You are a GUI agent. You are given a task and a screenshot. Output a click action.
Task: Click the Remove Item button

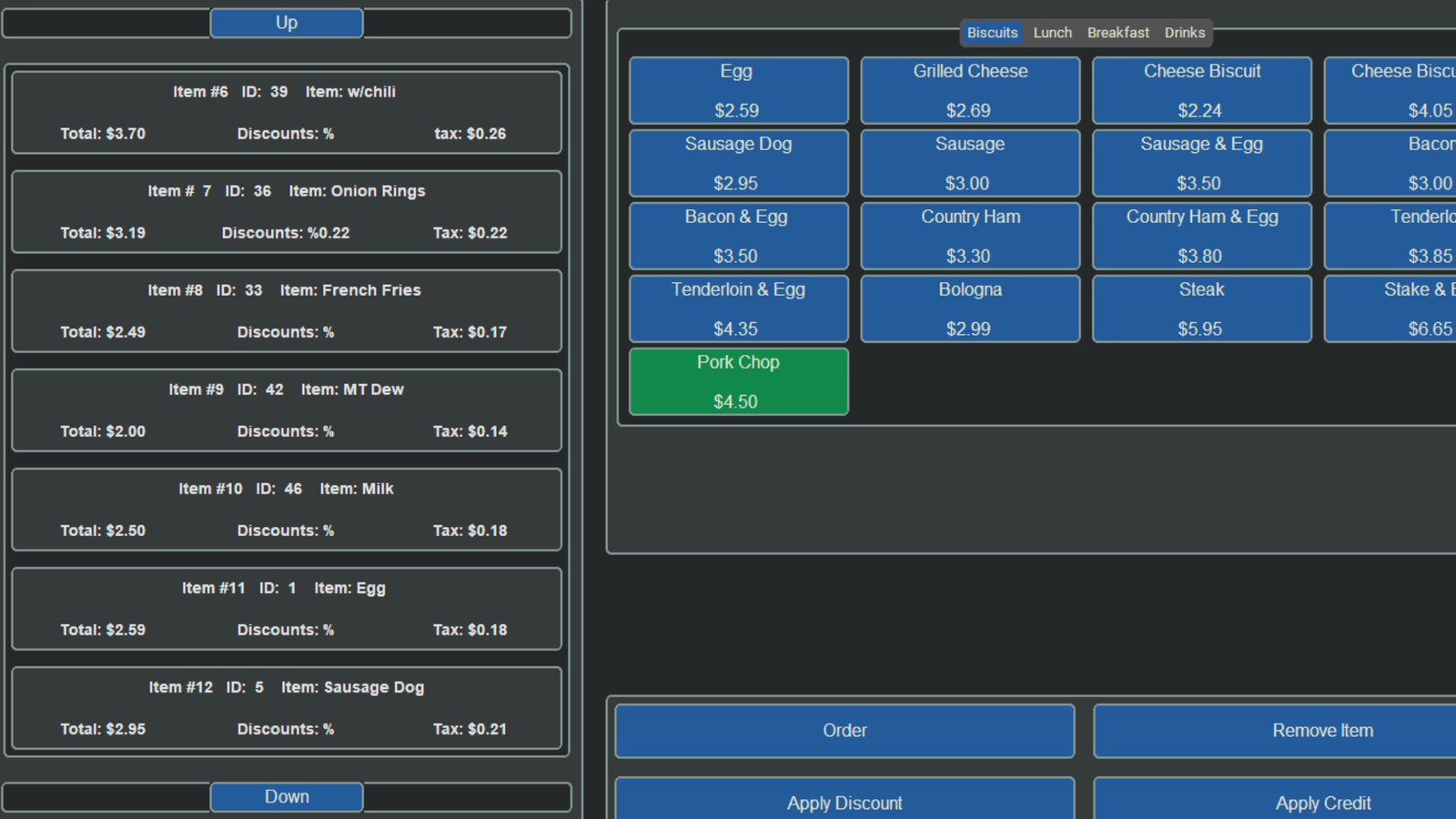1321,731
